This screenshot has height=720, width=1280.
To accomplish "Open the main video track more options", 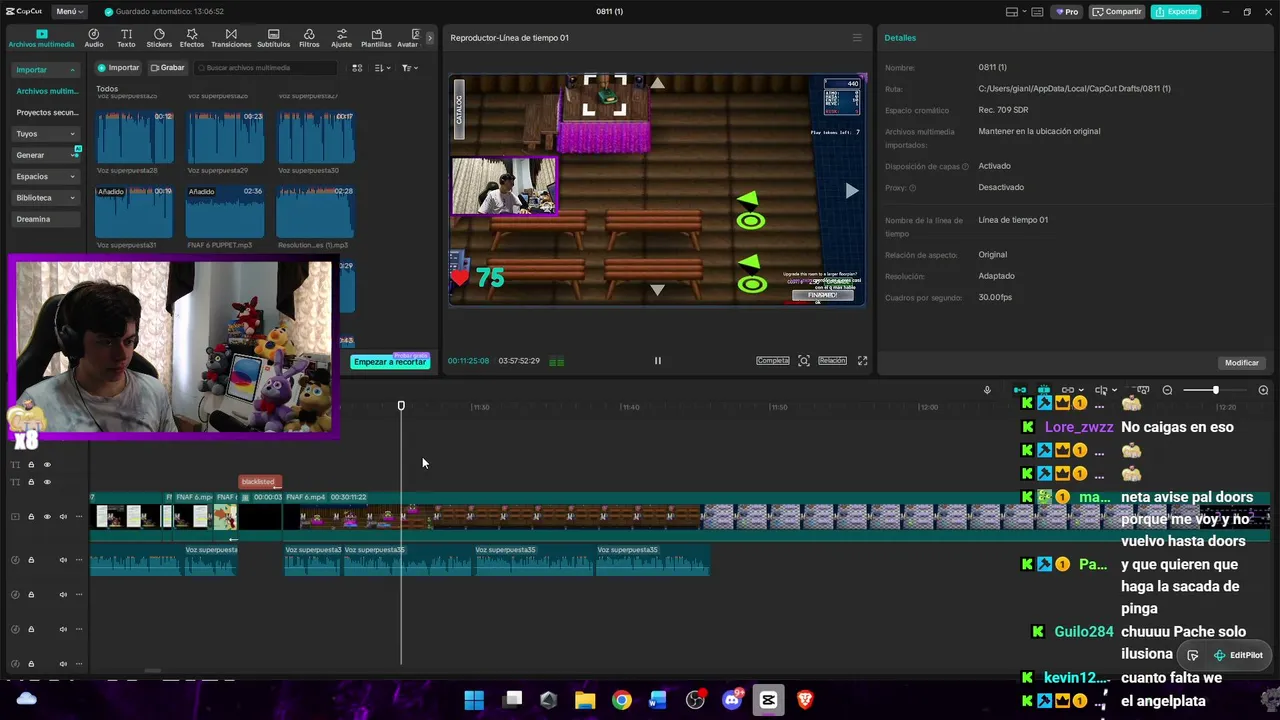I will tap(79, 517).
